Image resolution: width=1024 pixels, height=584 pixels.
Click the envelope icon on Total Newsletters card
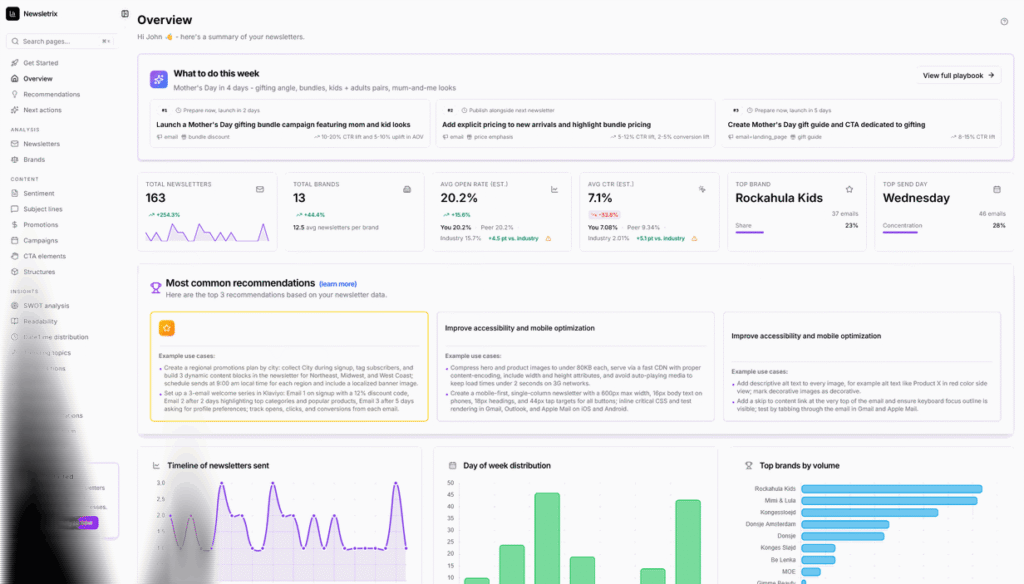pyautogui.click(x=260, y=189)
